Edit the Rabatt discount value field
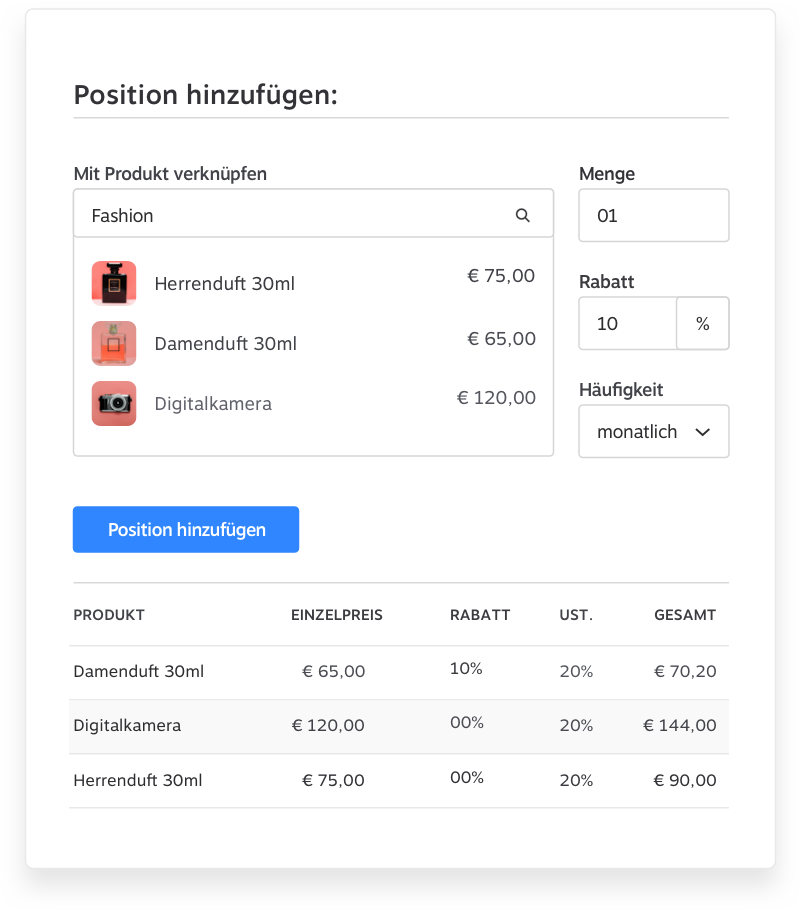 [x=627, y=323]
